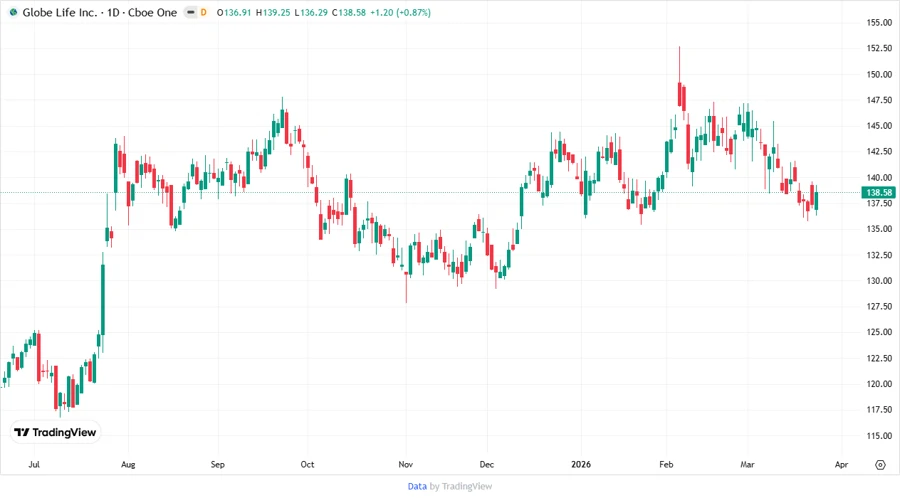Click the Globe Life Inc. symbol logo icon

click(x=13, y=12)
